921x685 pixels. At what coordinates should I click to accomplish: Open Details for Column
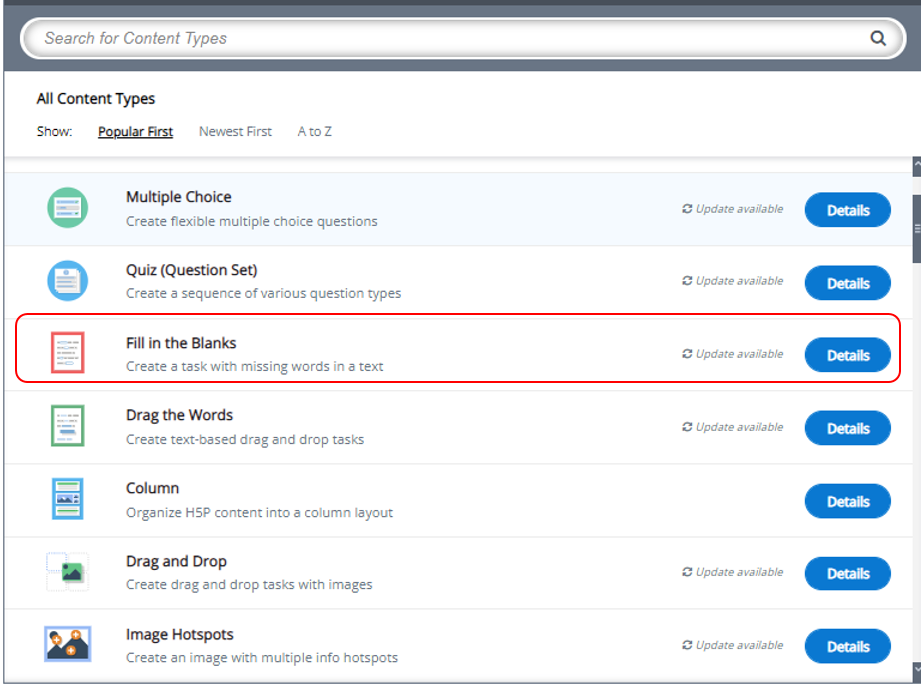pyautogui.click(x=847, y=501)
